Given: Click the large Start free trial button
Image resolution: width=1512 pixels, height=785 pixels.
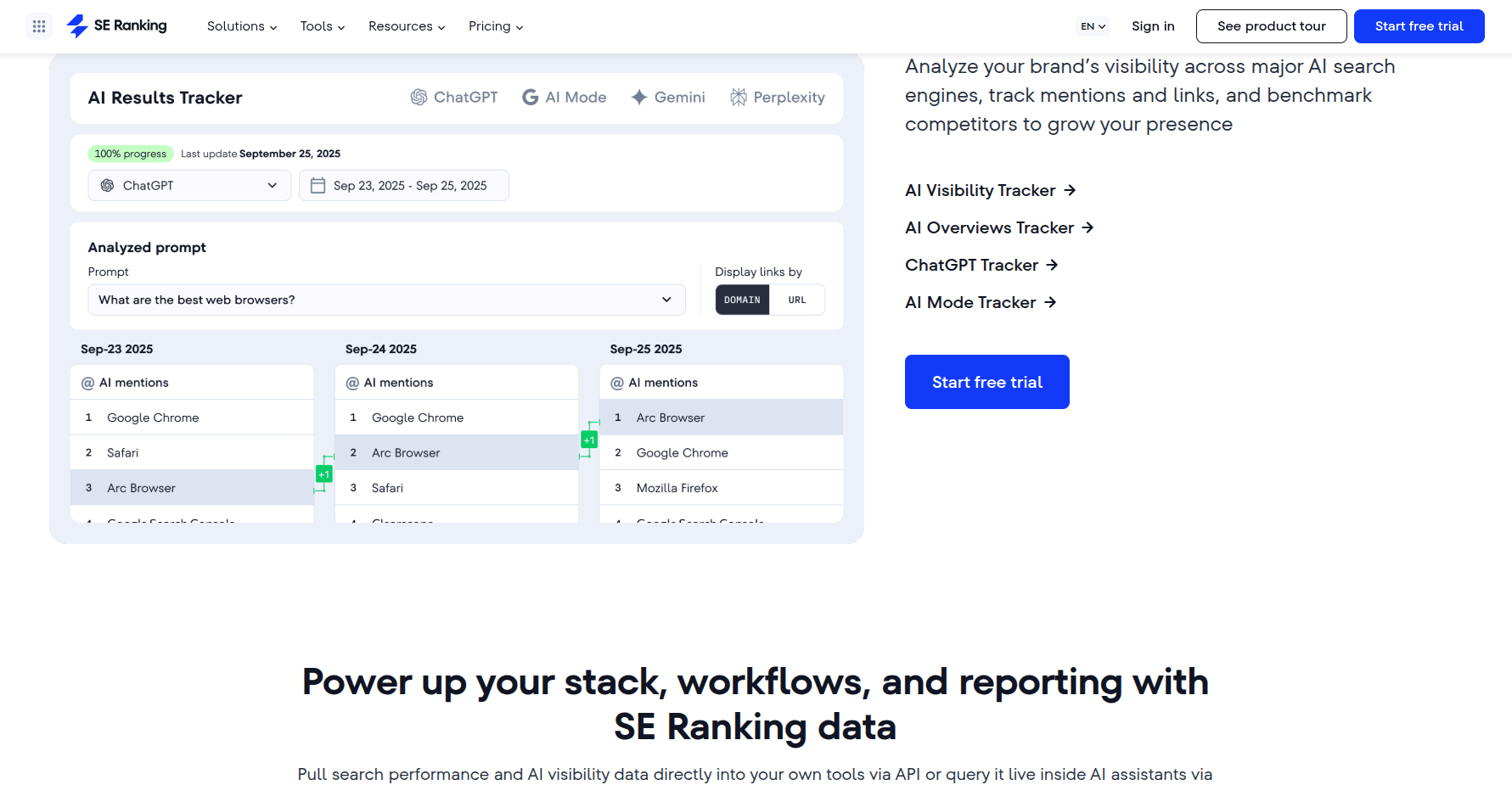Looking at the screenshot, I should 987,382.
